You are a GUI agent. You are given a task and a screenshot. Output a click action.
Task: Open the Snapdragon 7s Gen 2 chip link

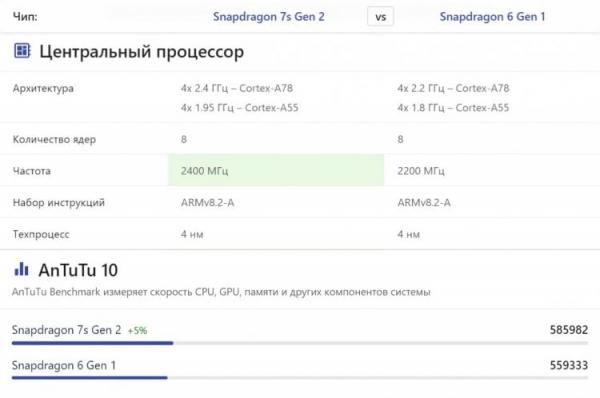pos(268,17)
